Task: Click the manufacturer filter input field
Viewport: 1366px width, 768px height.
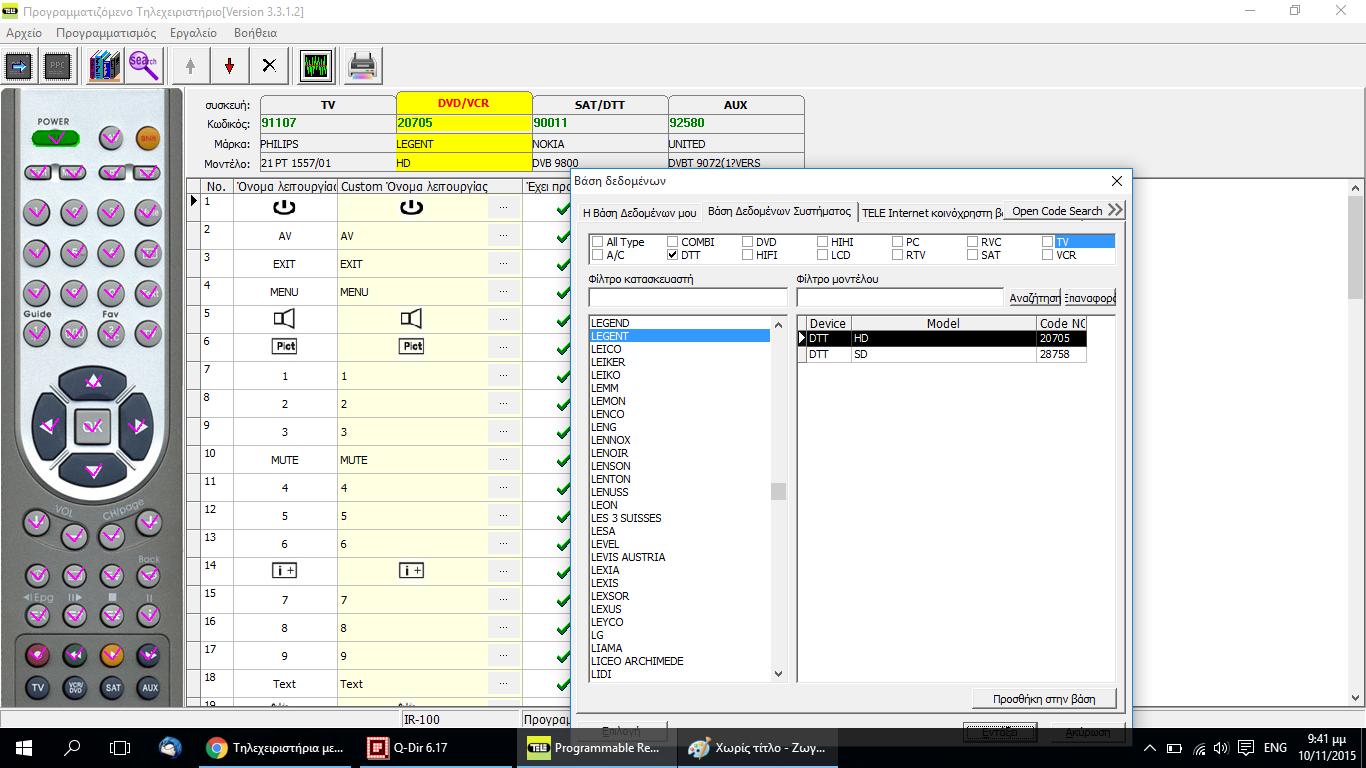Action: [688, 298]
